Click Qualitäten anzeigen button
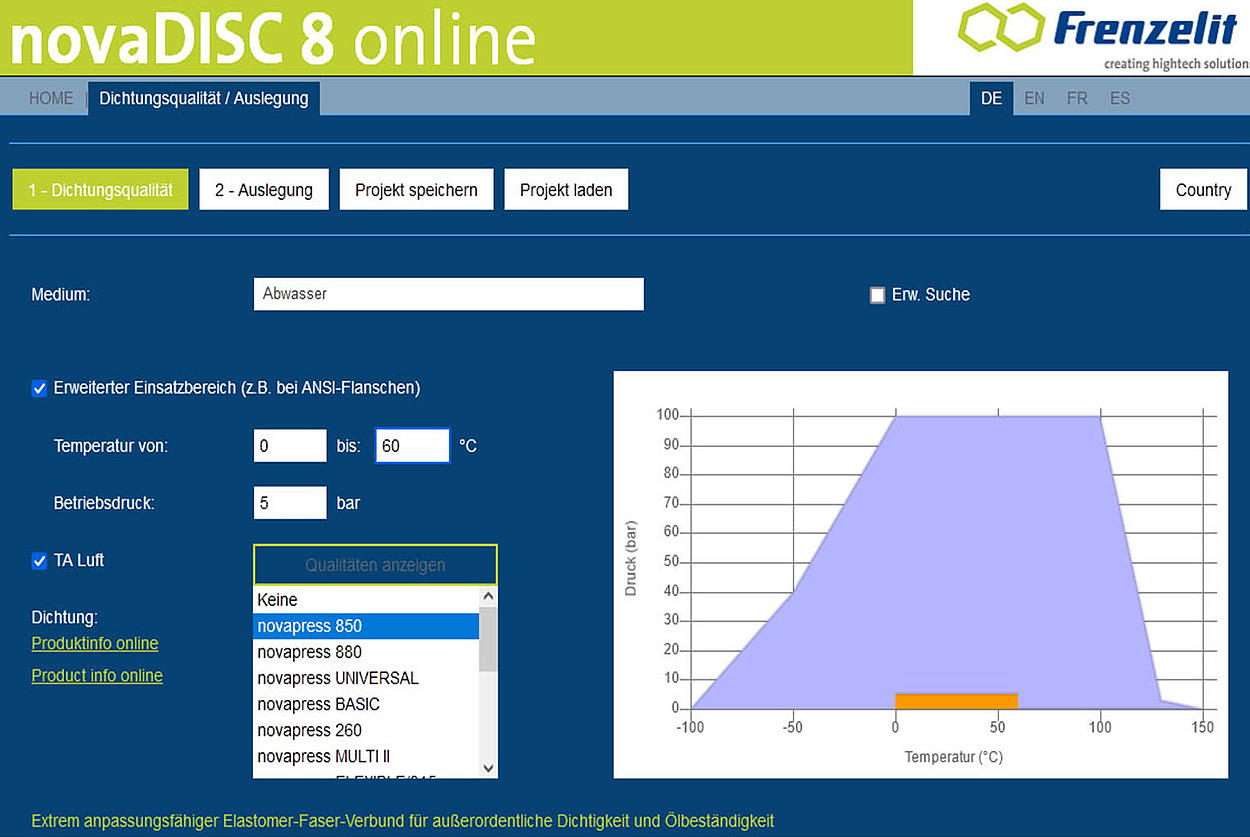 tap(375, 565)
